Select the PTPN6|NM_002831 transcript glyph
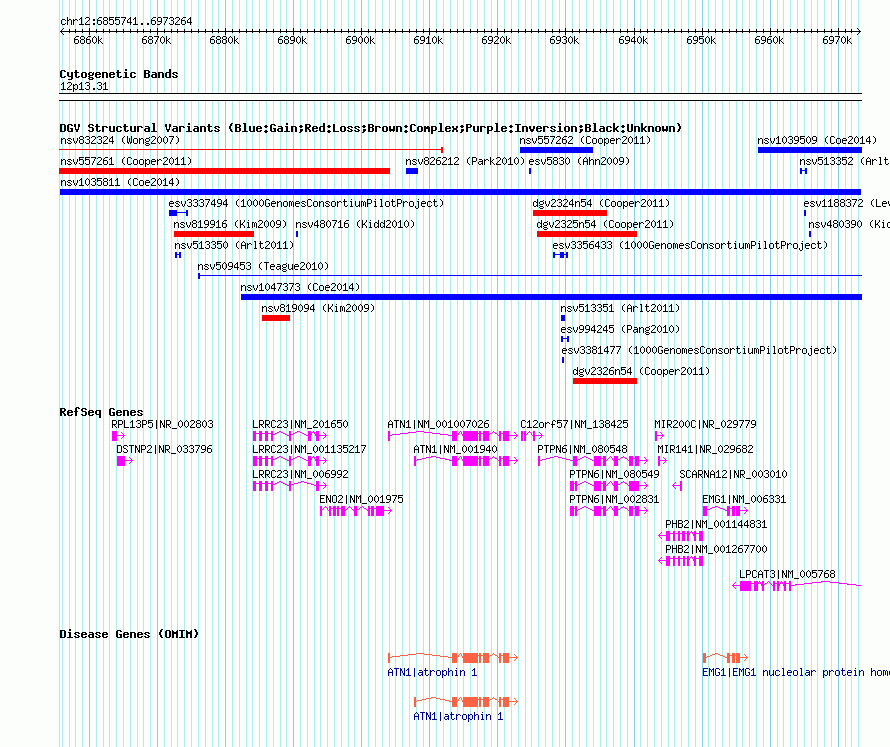The image size is (890, 747). click(609, 511)
